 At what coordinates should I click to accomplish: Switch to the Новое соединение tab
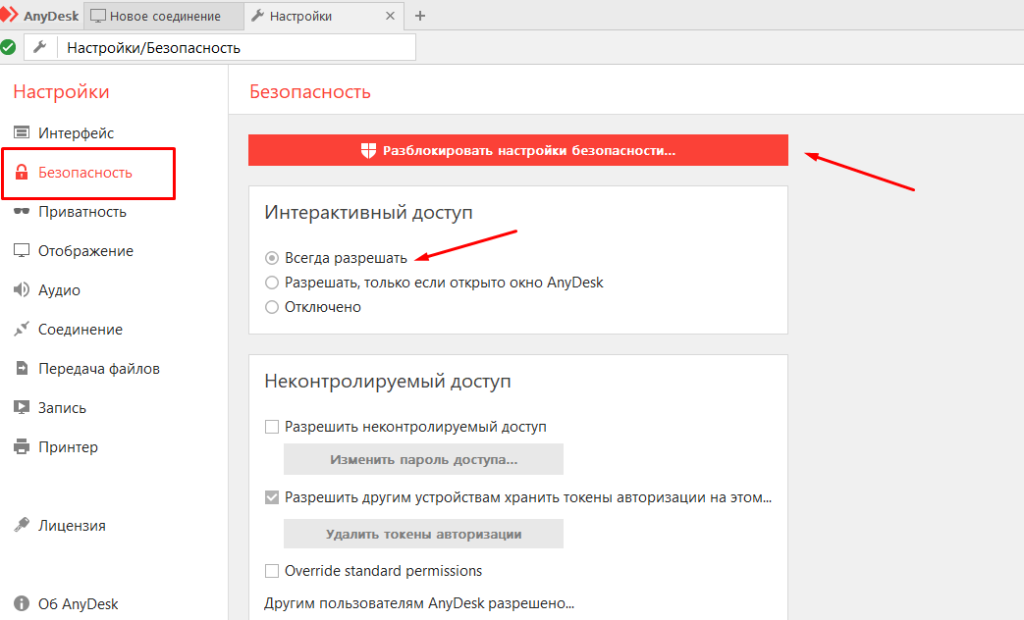click(163, 16)
